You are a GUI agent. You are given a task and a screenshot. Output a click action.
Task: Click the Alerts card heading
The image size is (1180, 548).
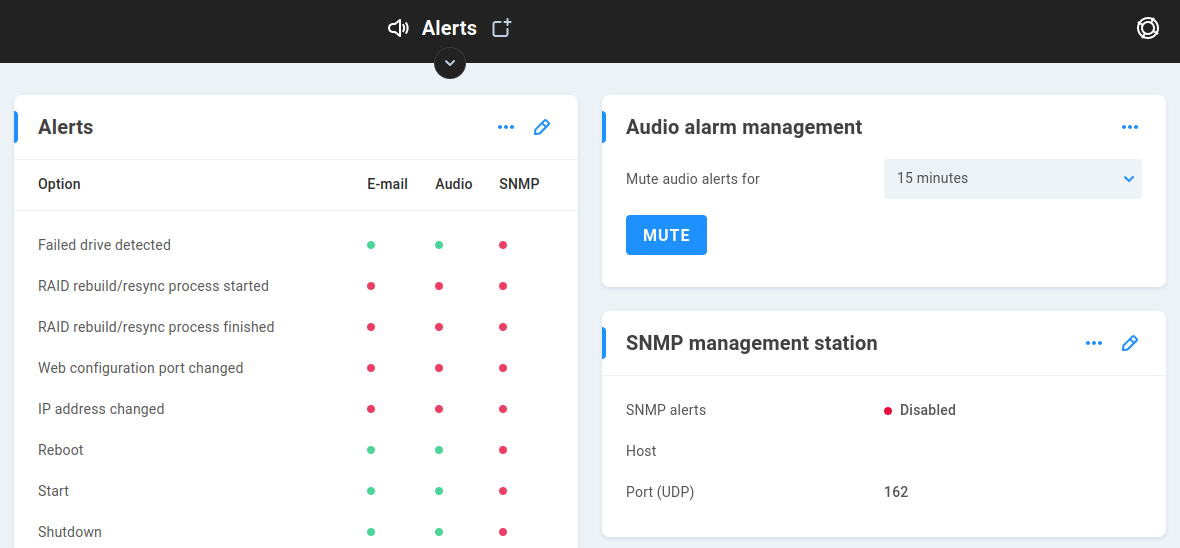pos(65,127)
